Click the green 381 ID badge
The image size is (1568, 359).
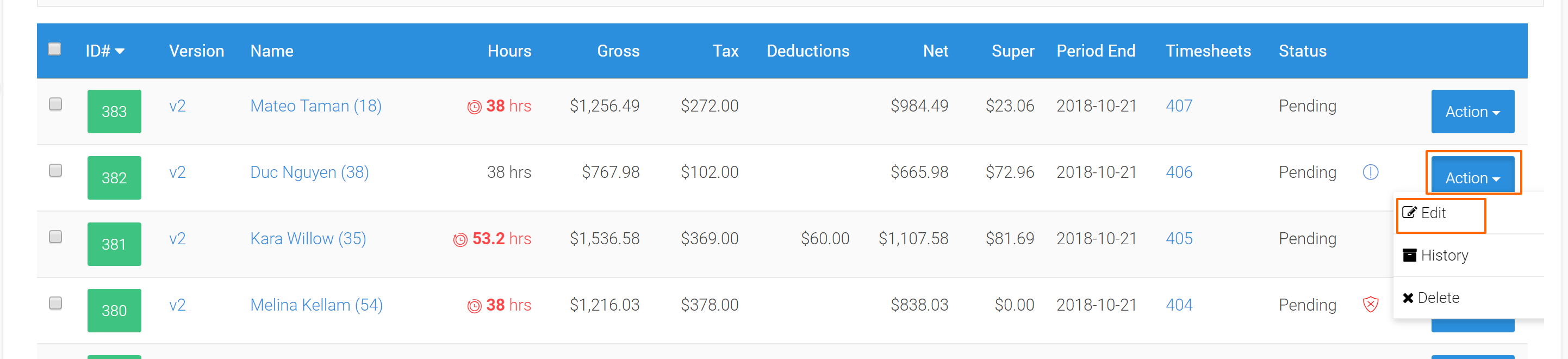[x=114, y=244]
